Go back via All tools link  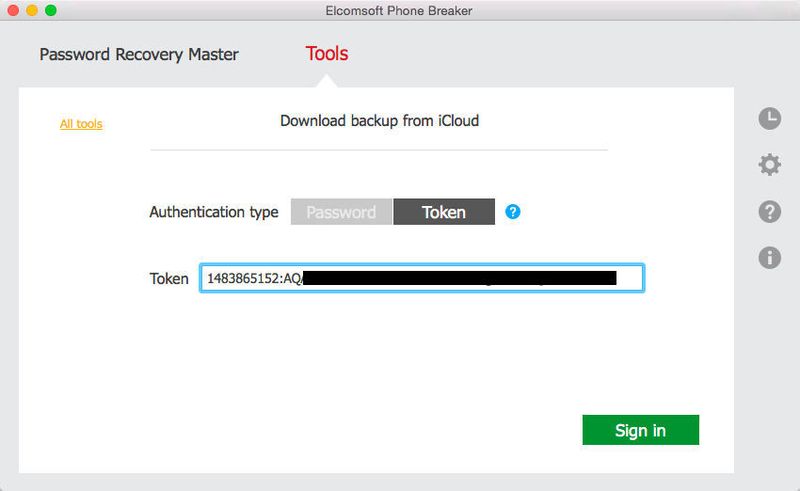point(81,124)
